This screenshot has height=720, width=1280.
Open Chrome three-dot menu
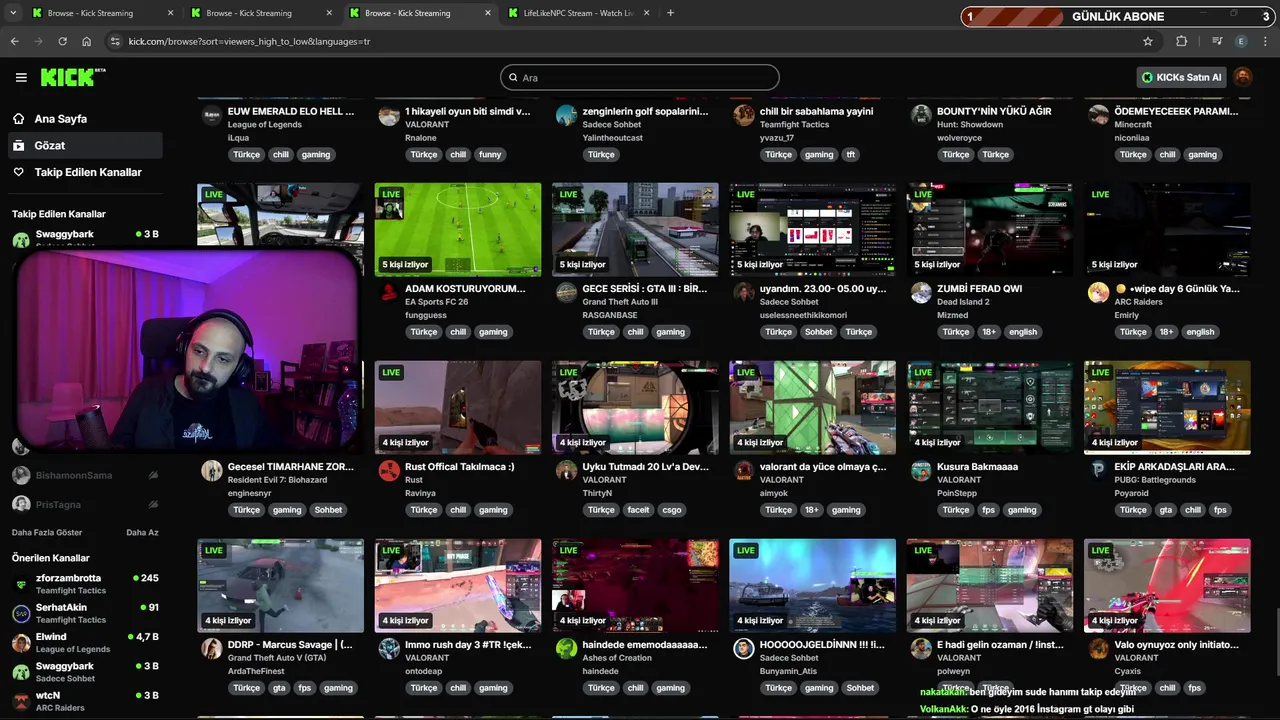coord(1266,41)
